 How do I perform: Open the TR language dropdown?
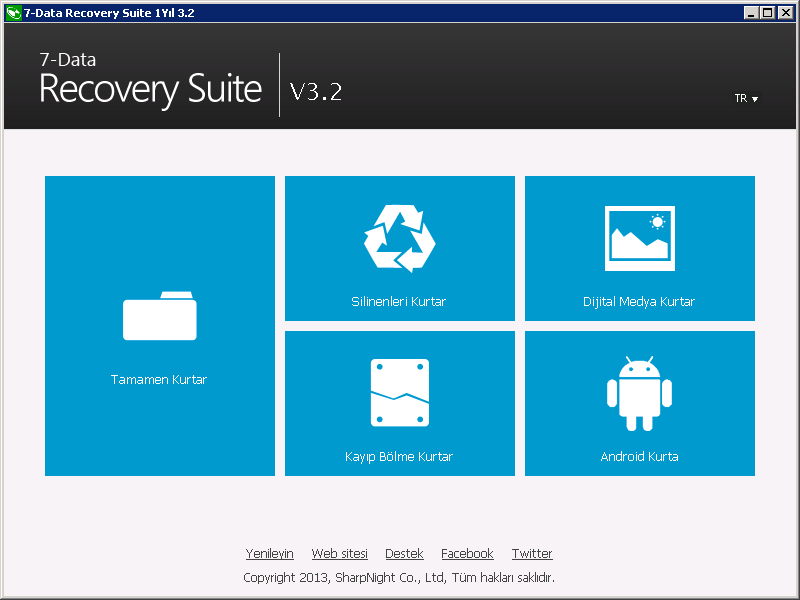pos(746,98)
